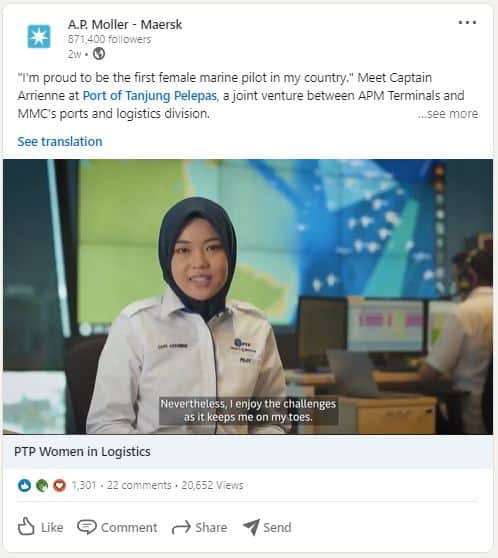This screenshot has height=558, width=498.
Task: Click the speech bubble Comment icon
Action: [x=87, y=527]
